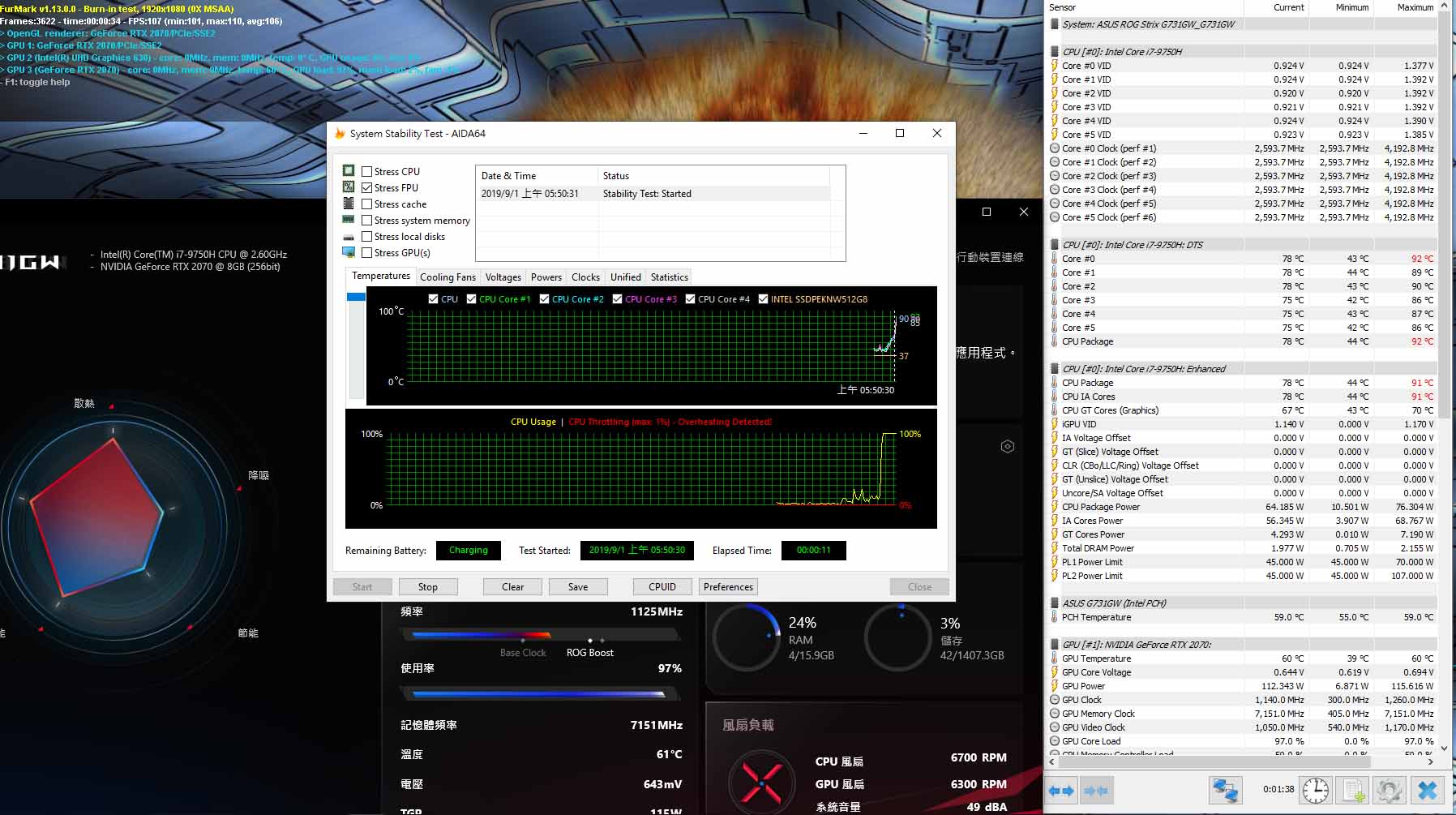Switch to the Clocks tab
1456x815 pixels.
click(585, 277)
